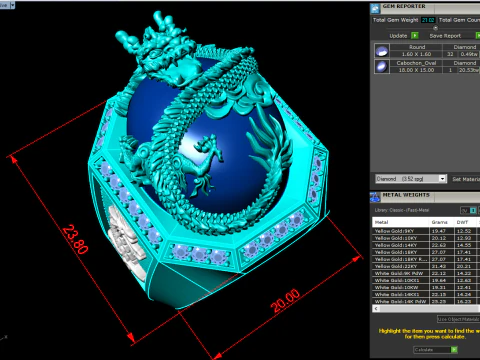
Task: Toggle the dark unit button beside Library
Action: coord(465,210)
